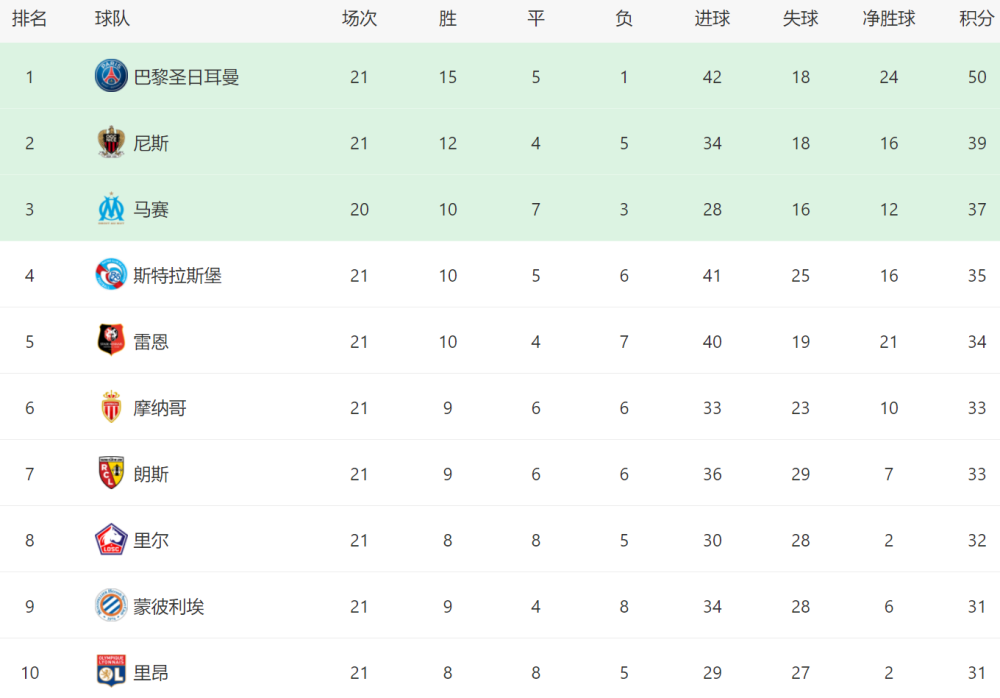This screenshot has width=1000, height=698.
Task: Click the 蒙彼利埃 team name
Action: click(168, 607)
